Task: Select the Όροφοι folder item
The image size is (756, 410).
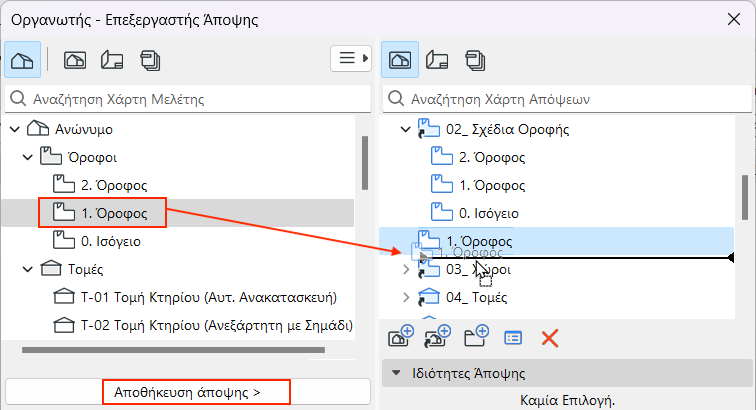Action: pos(92,157)
